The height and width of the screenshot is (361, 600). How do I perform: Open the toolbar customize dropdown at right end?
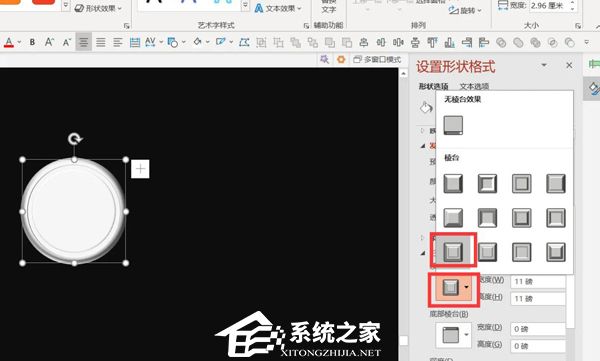587,42
